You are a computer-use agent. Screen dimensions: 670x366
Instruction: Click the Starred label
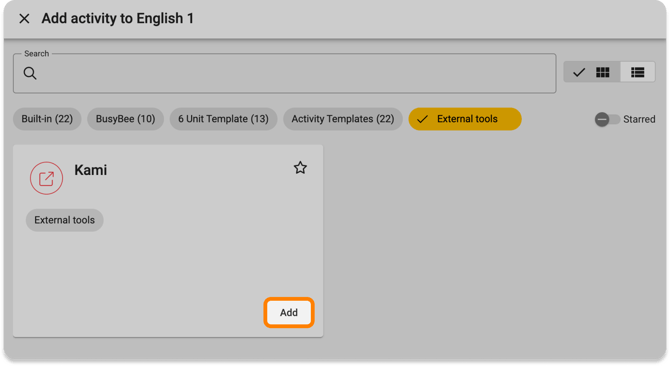click(639, 120)
